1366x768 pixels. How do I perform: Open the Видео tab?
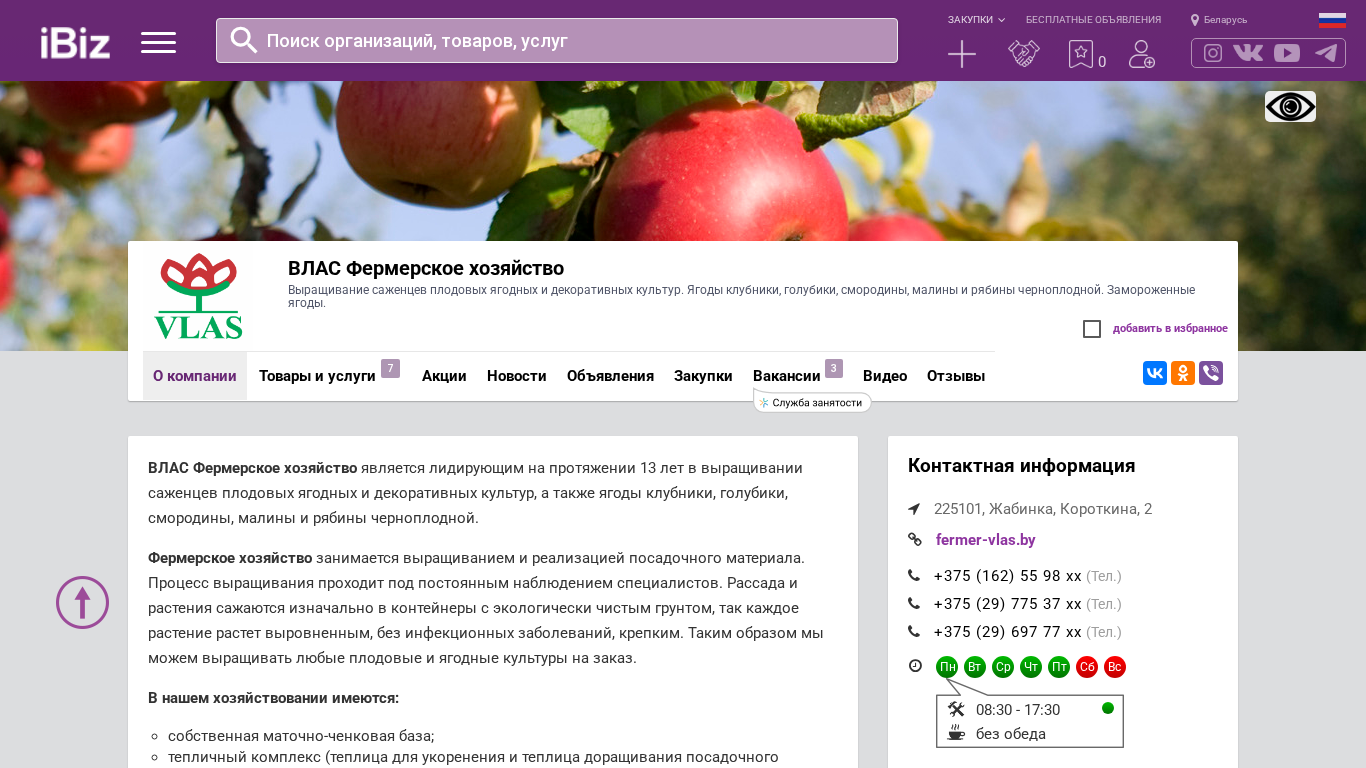coord(885,376)
